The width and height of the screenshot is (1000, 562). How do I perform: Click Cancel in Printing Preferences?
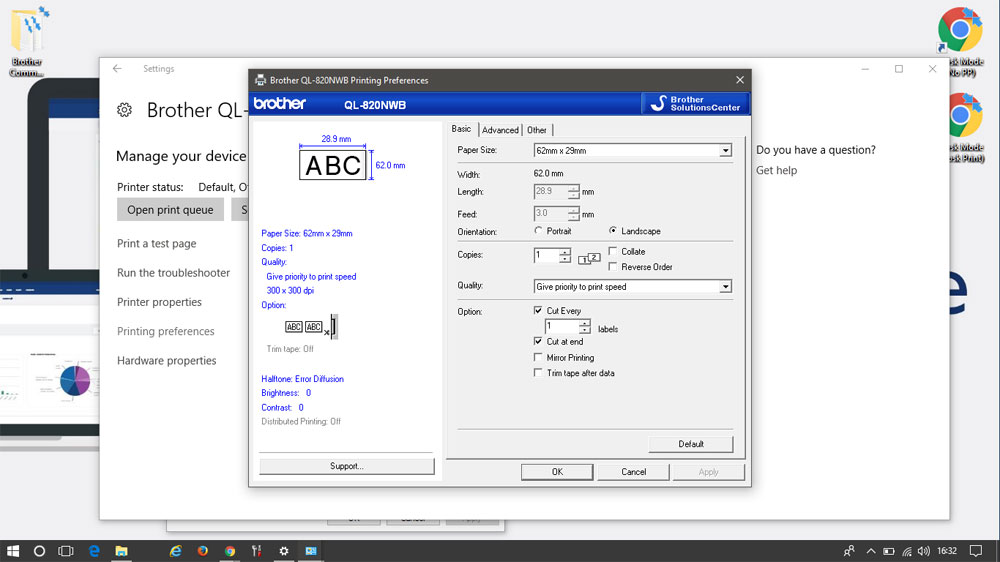[633, 472]
